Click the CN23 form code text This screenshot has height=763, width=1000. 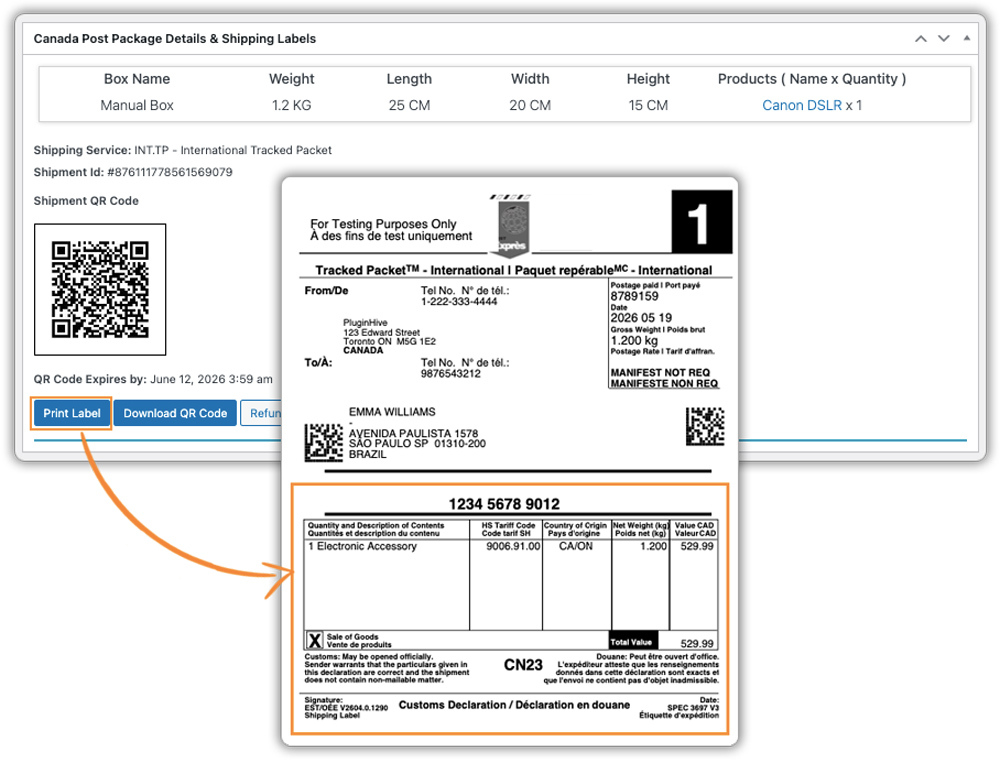pos(523,665)
